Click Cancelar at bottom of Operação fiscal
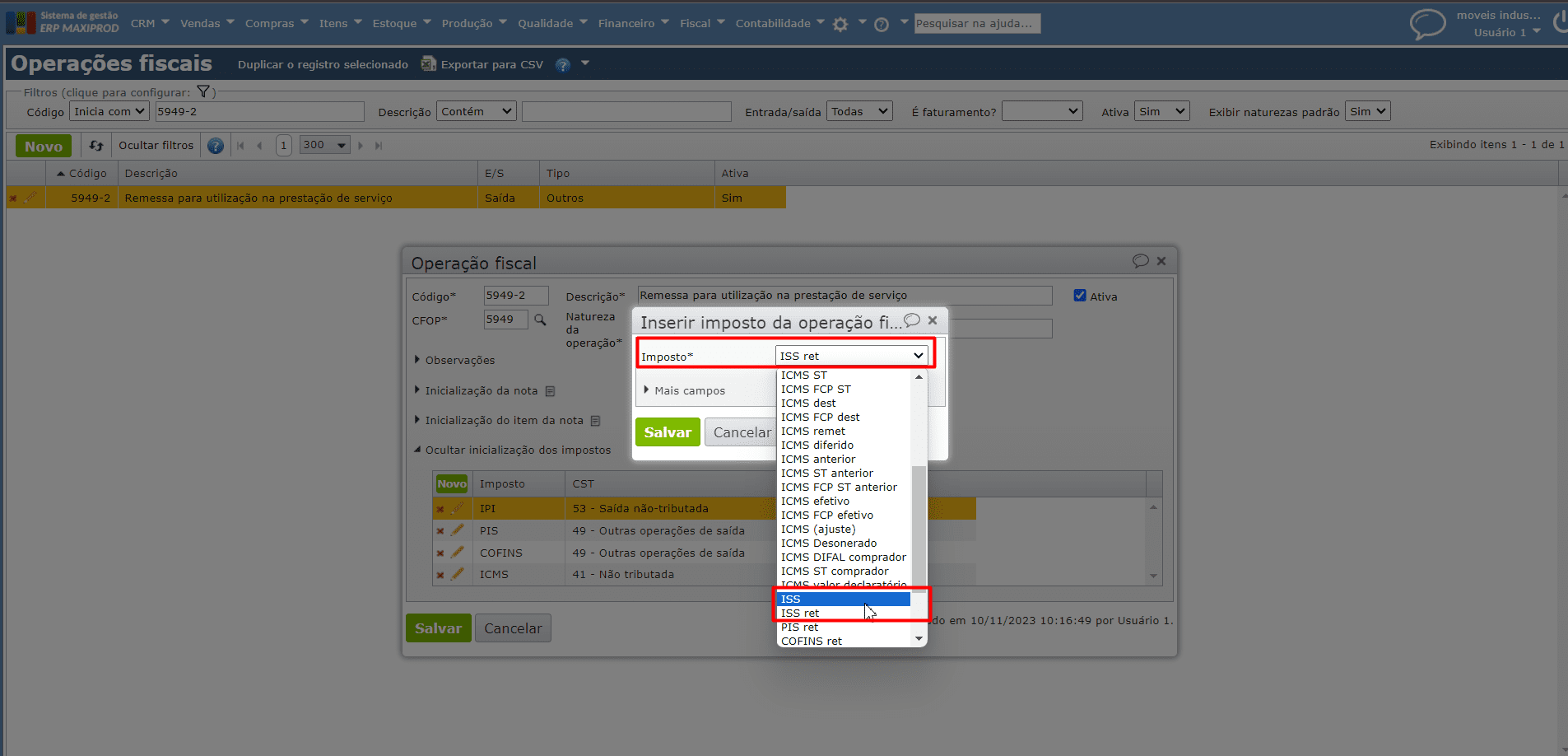This screenshot has height=756, width=1568. 513,628
